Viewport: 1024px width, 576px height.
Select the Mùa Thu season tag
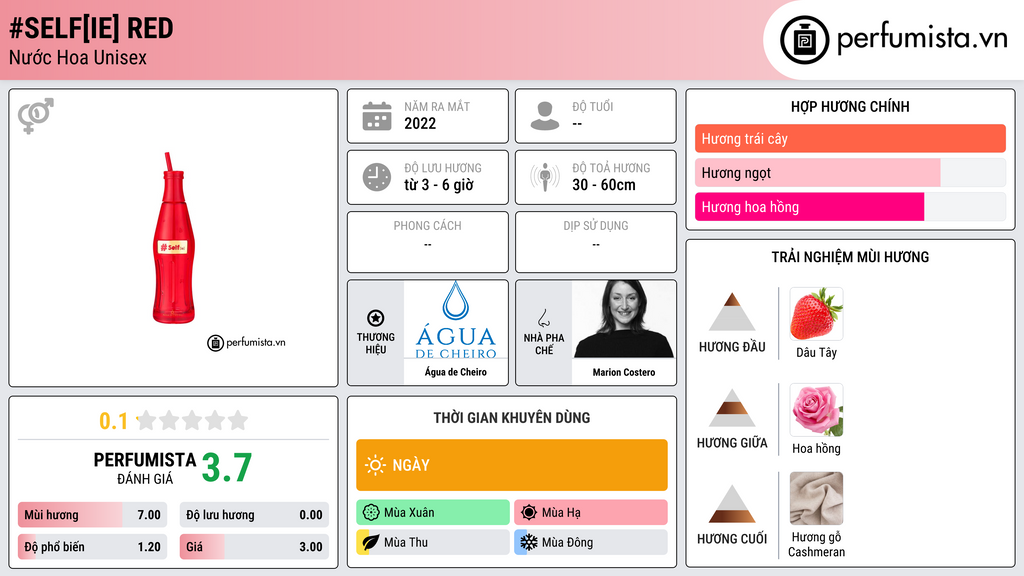tap(433, 542)
